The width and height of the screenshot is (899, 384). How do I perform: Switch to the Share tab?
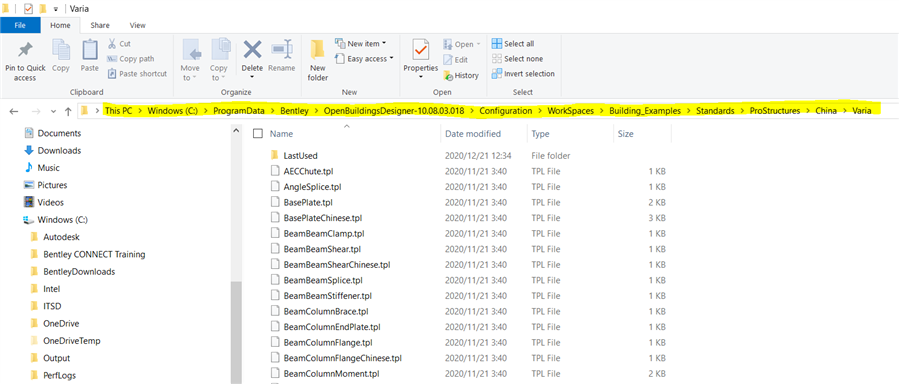100,25
